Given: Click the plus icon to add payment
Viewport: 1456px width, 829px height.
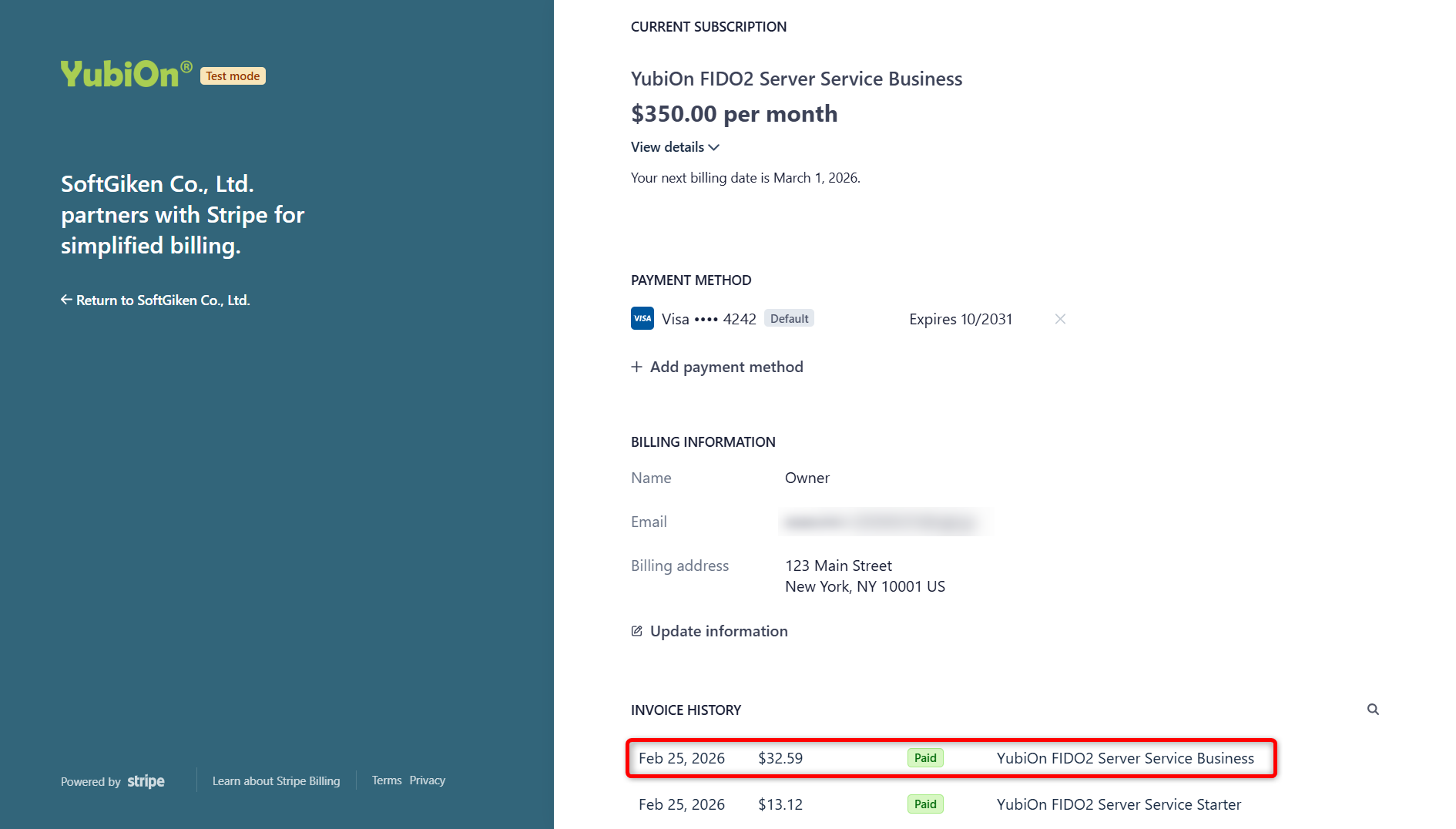Looking at the screenshot, I should [x=636, y=368].
